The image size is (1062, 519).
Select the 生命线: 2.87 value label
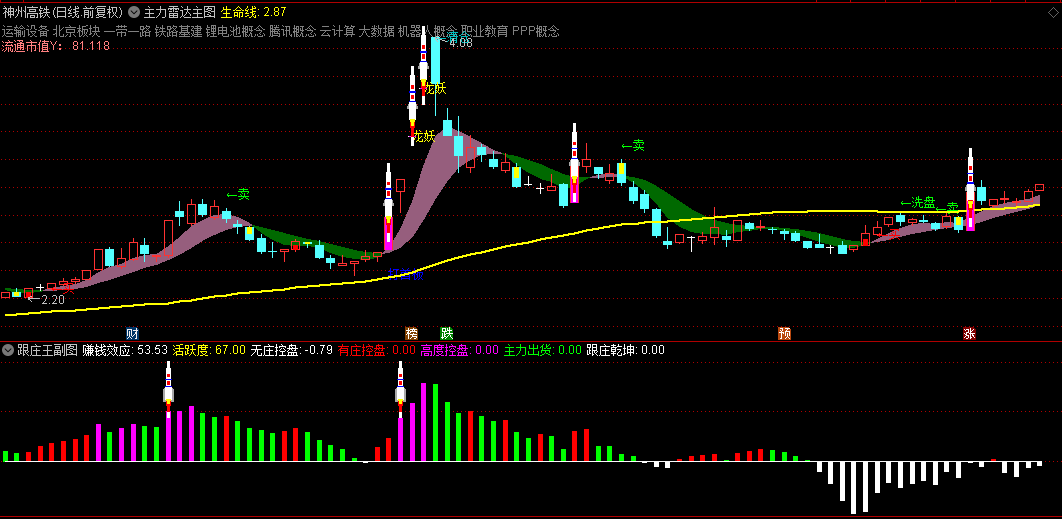[x=253, y=12]
